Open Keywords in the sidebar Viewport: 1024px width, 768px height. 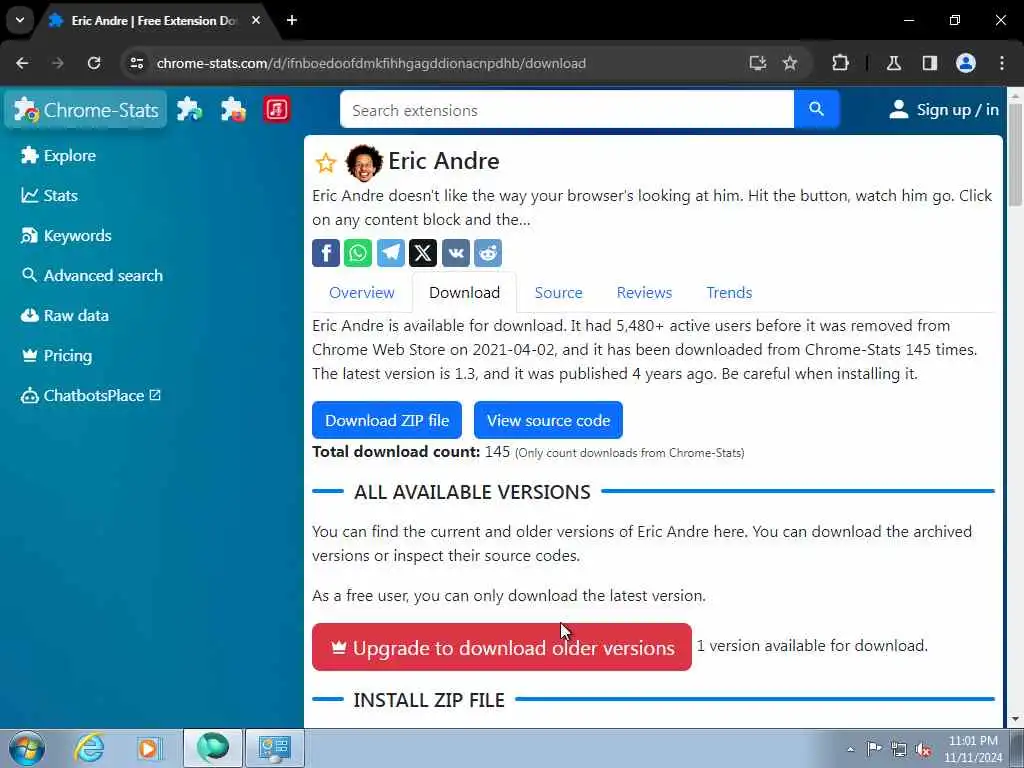coord(66,236)
